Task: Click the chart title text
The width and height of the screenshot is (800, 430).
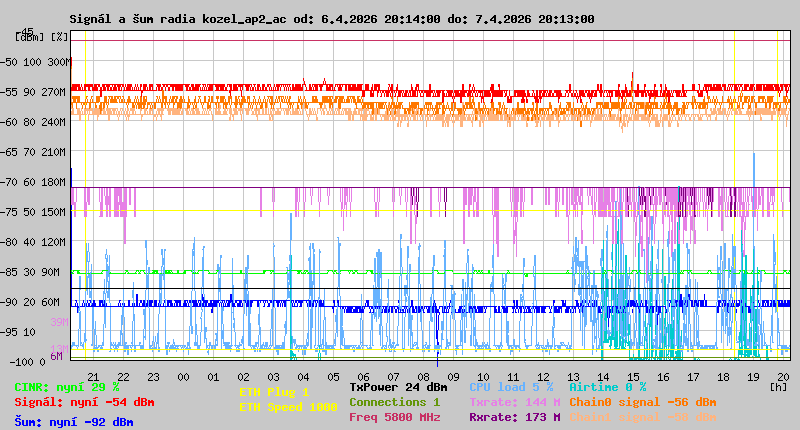Action: (x=331, y=19)
